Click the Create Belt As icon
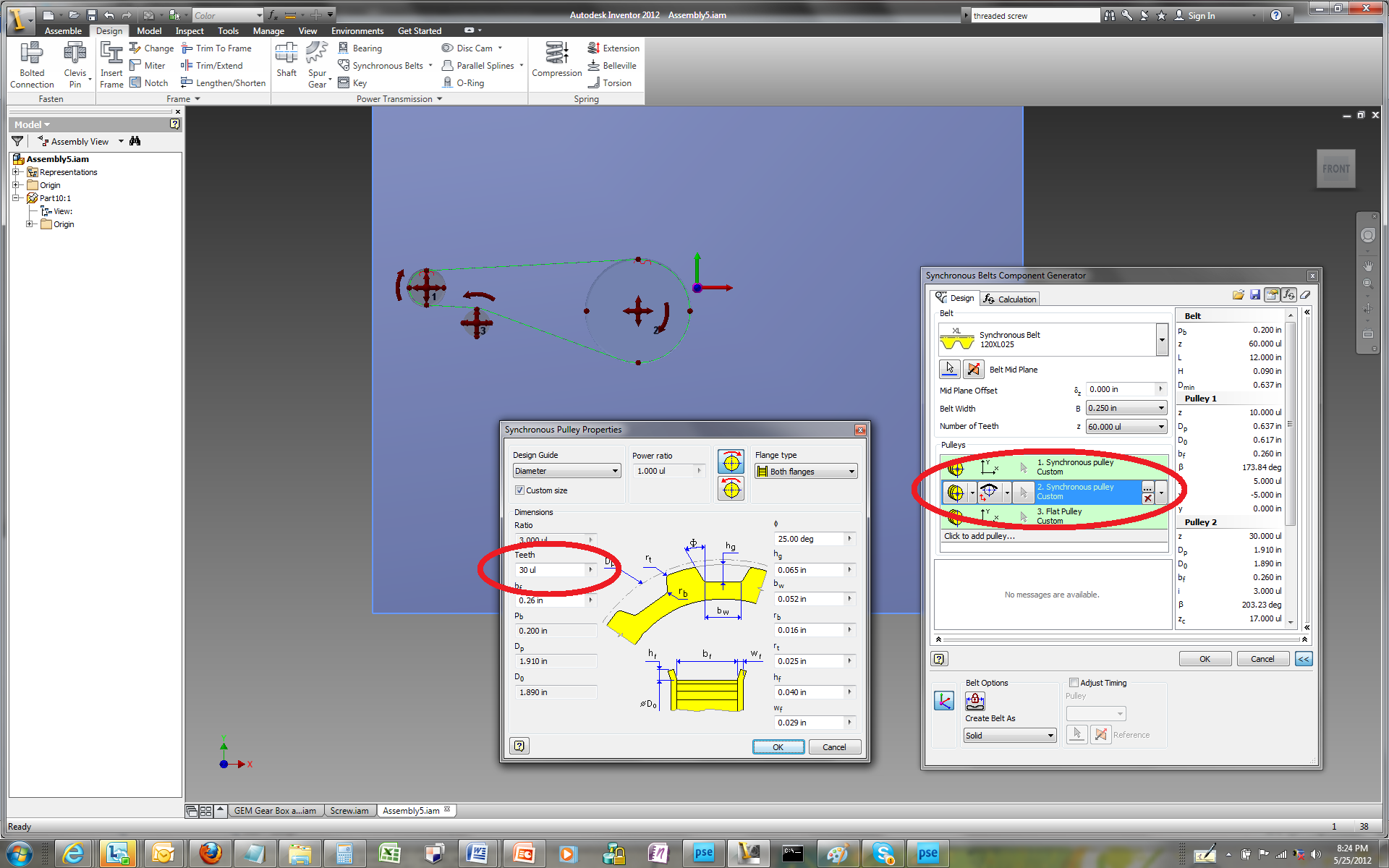Image resolution: width=1389 pixels, height=868 pixels. point(974,701)
